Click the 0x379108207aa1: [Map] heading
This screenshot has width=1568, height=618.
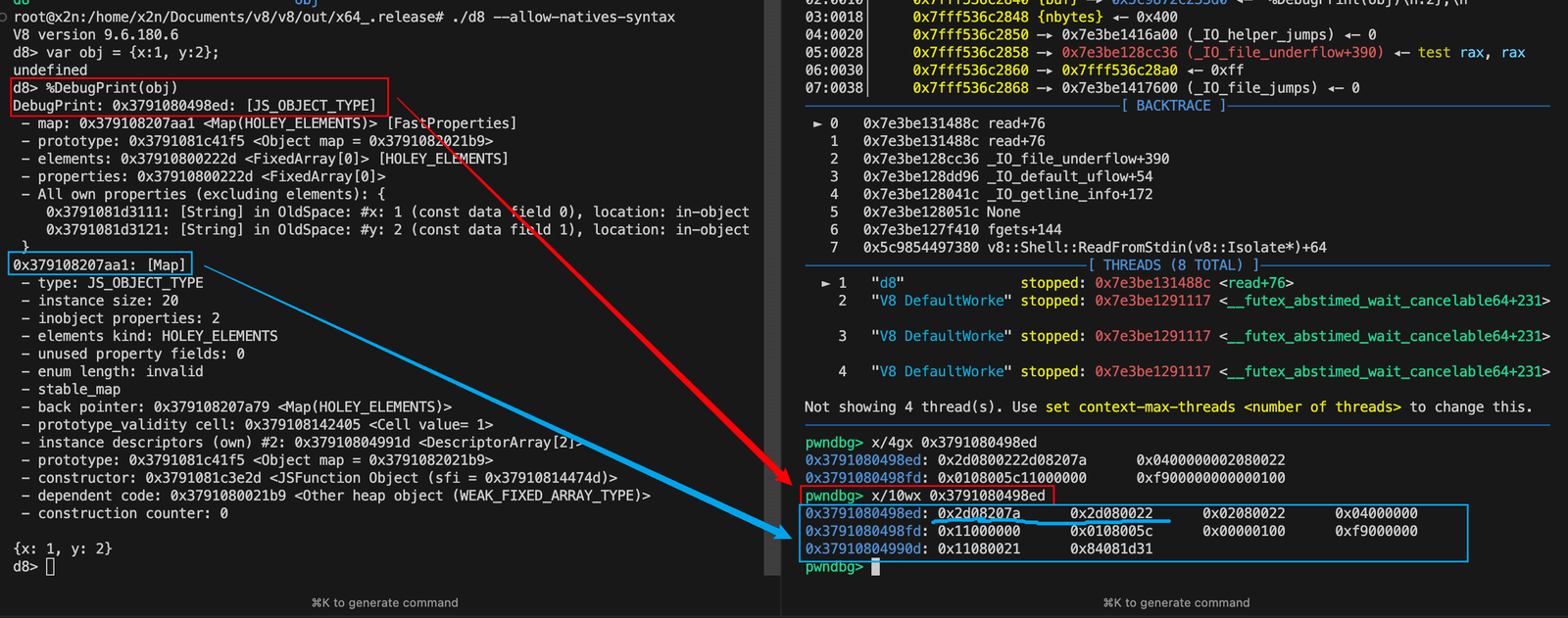pos(99,265)
